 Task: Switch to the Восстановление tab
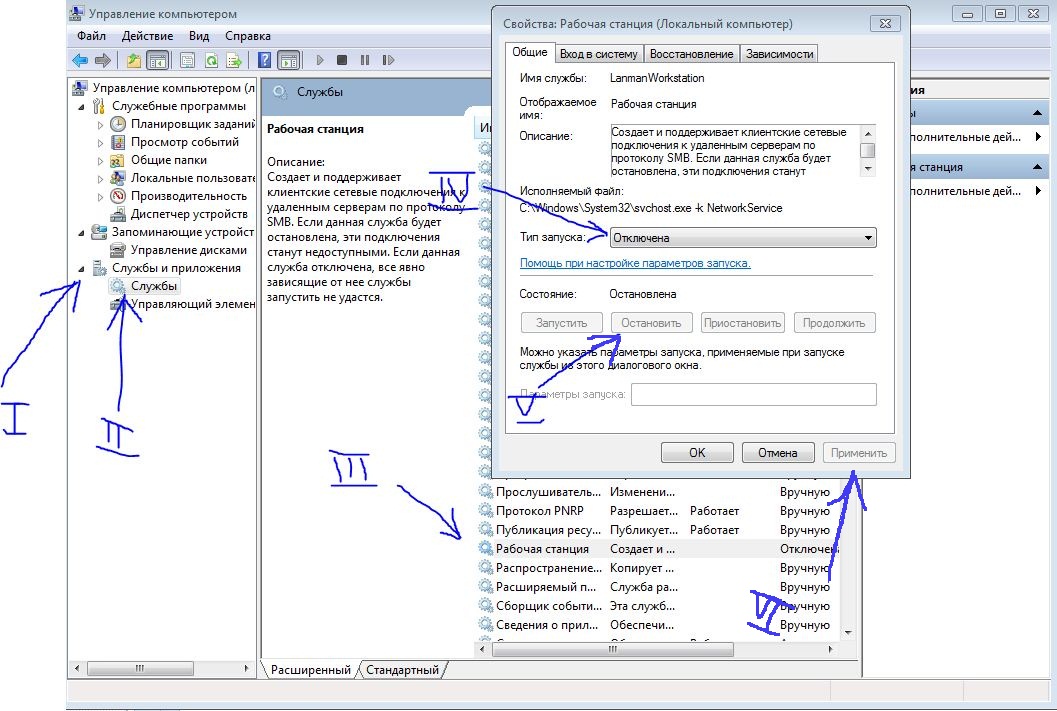692,54
